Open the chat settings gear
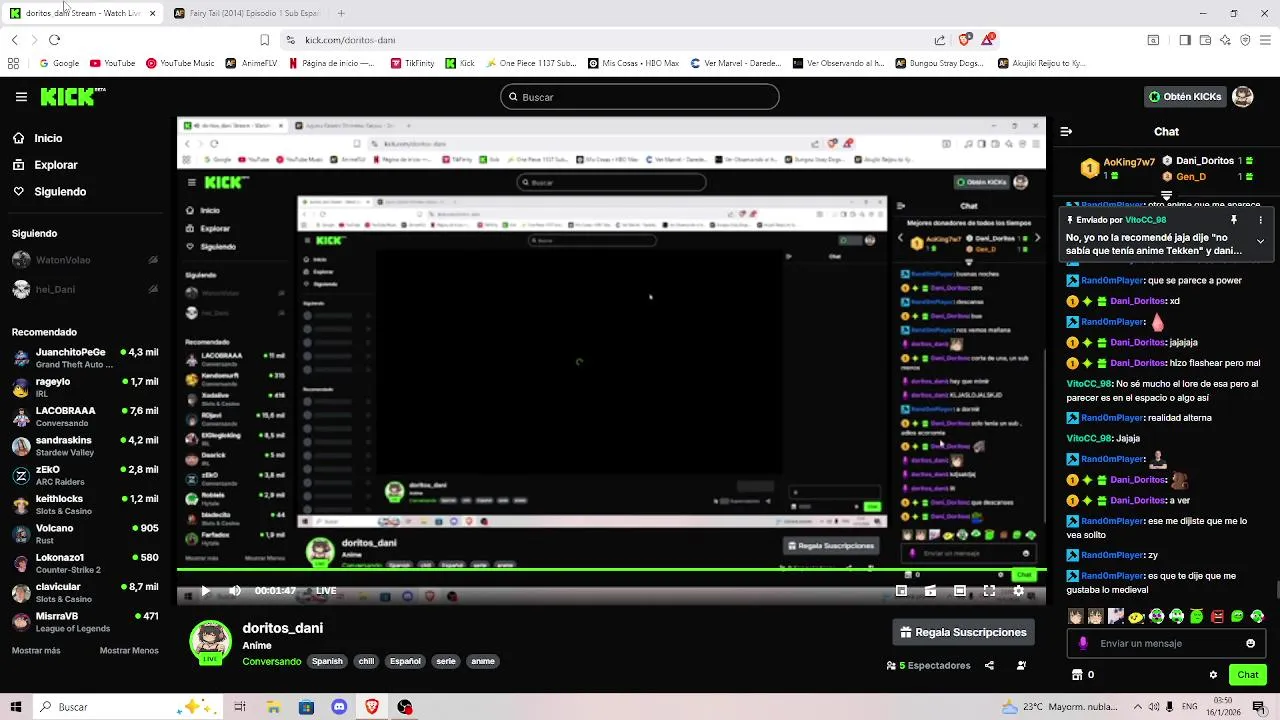 click(1213, 675)
